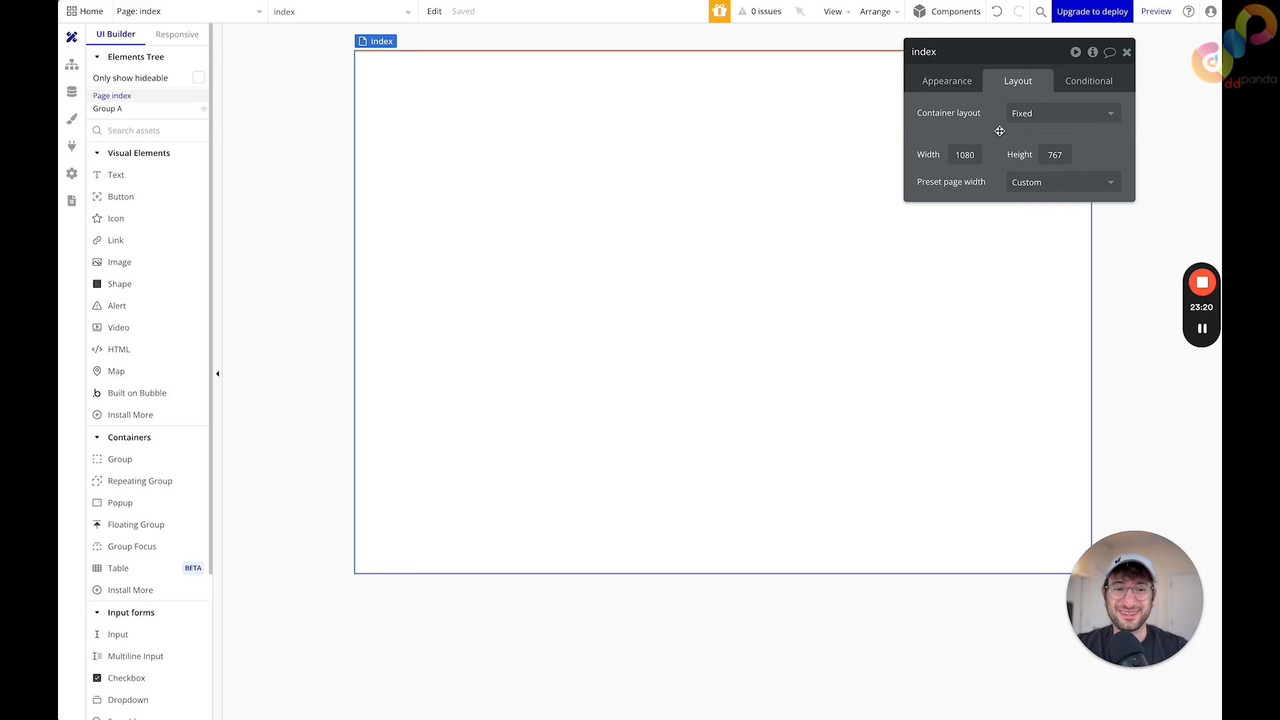Viewport: 1280px width, 720px height.
Task: Click the Preview link
Action: [1156, 11]
